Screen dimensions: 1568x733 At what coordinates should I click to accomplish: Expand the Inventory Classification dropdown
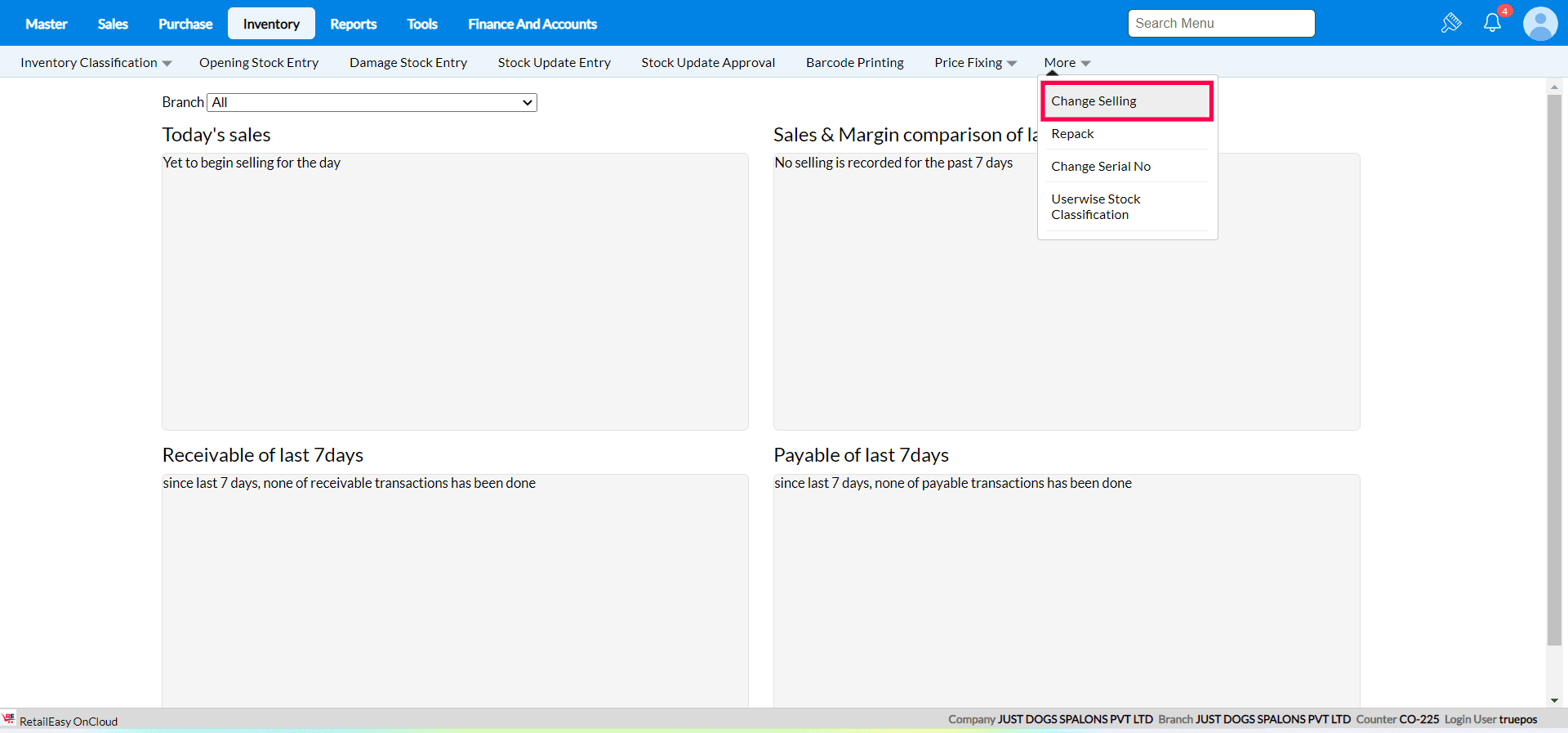(96, 63)
